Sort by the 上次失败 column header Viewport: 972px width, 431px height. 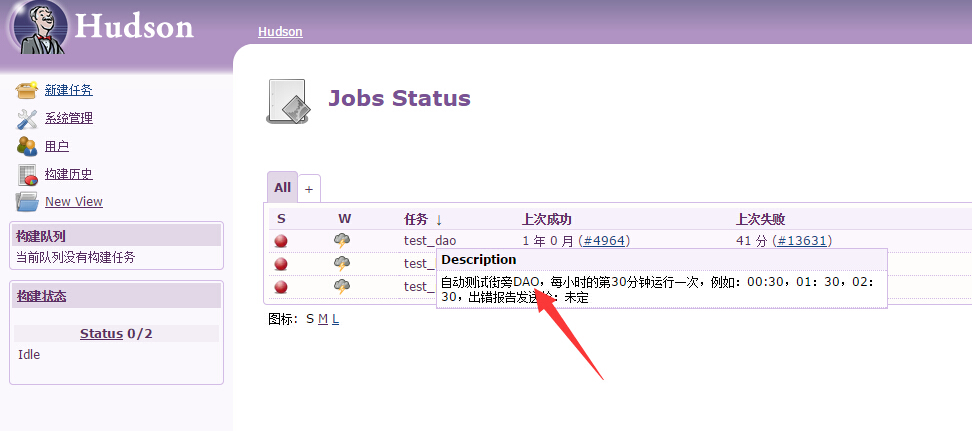pyautogui.click(x=761, y=220)
